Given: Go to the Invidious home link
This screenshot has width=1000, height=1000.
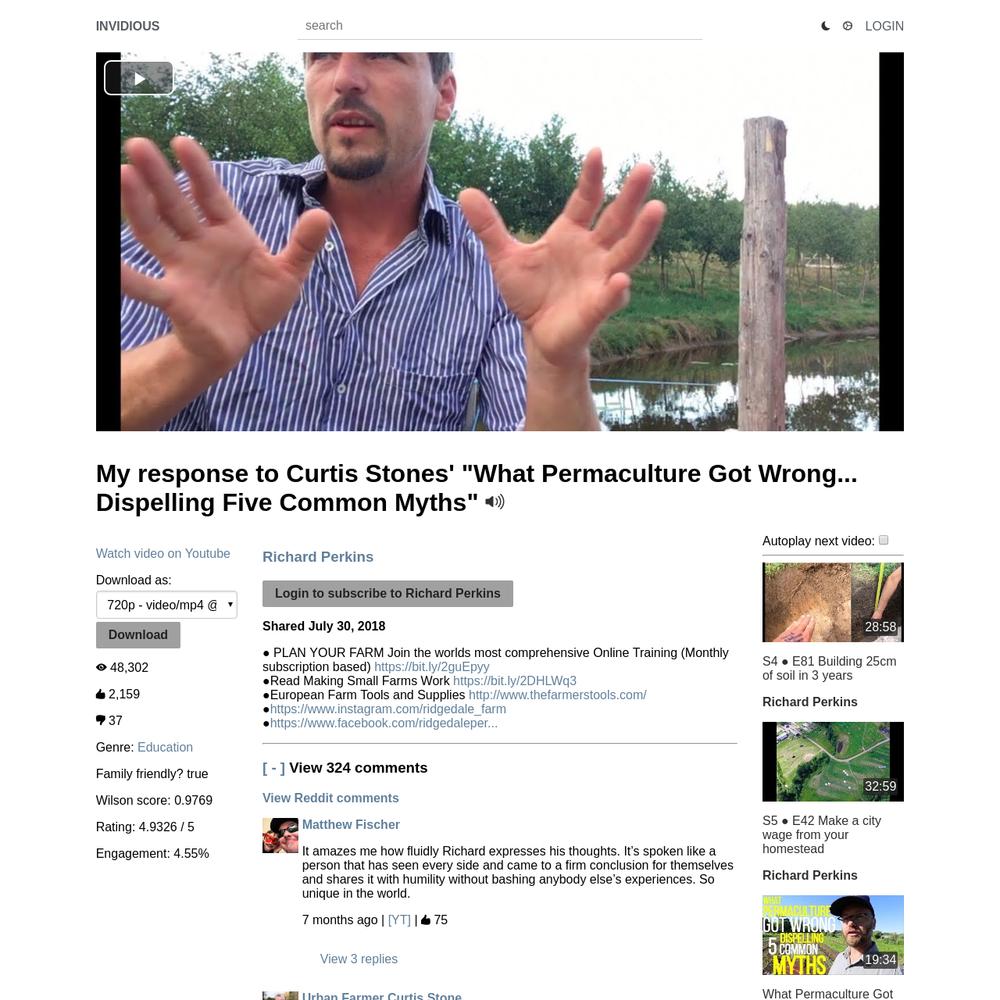Looking at the screenshot, I should coord(128,26).
